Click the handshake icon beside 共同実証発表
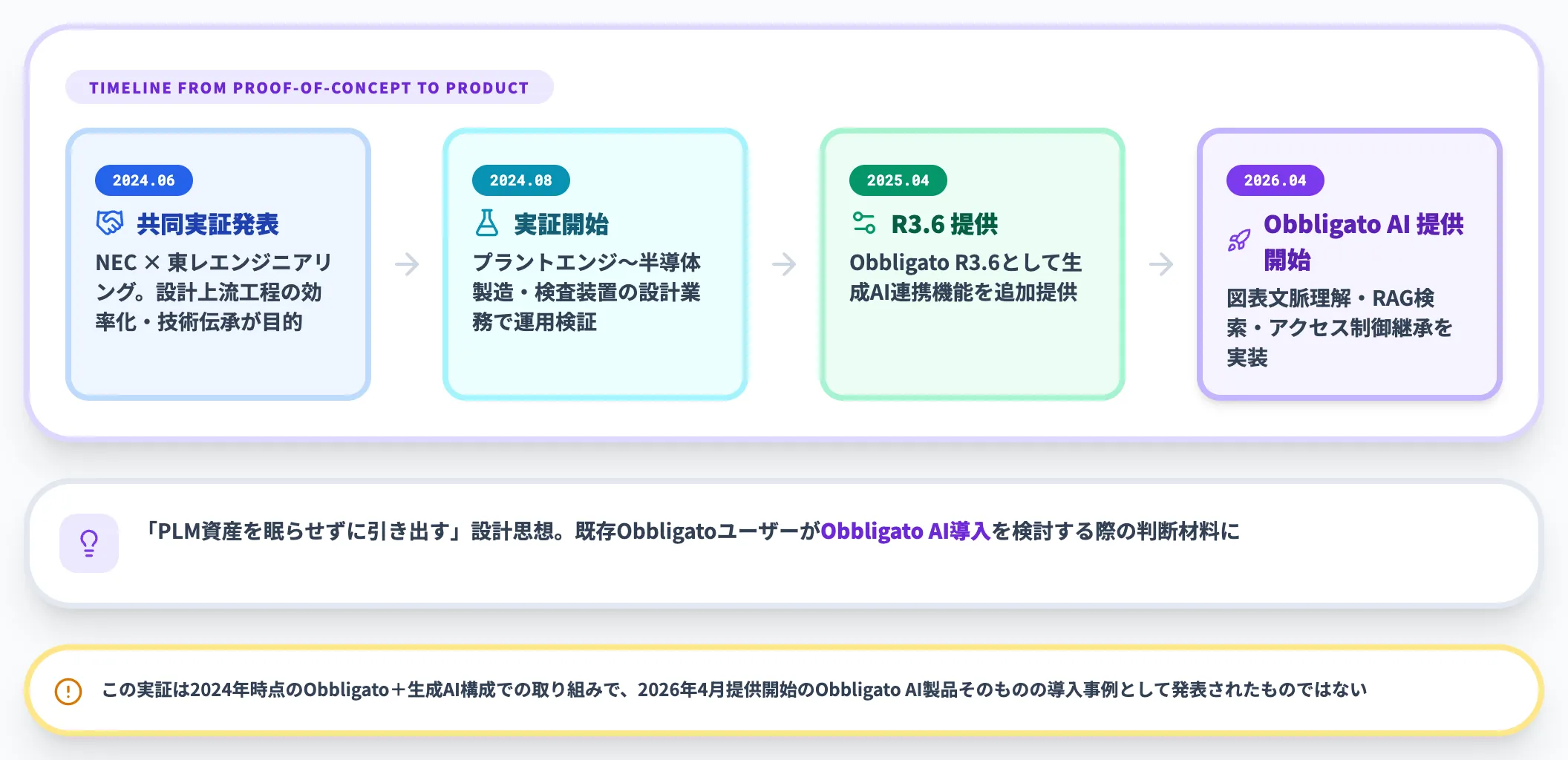 pos(110,223)
